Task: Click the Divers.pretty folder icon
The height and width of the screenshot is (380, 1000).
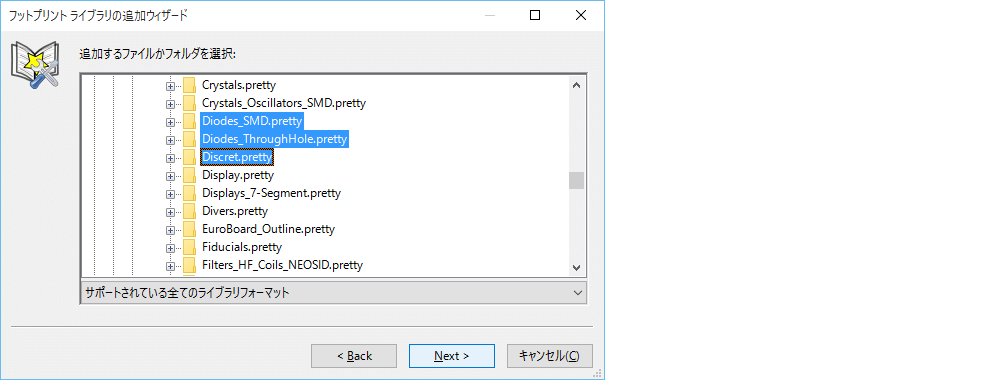Action: [x=189, y=211]
